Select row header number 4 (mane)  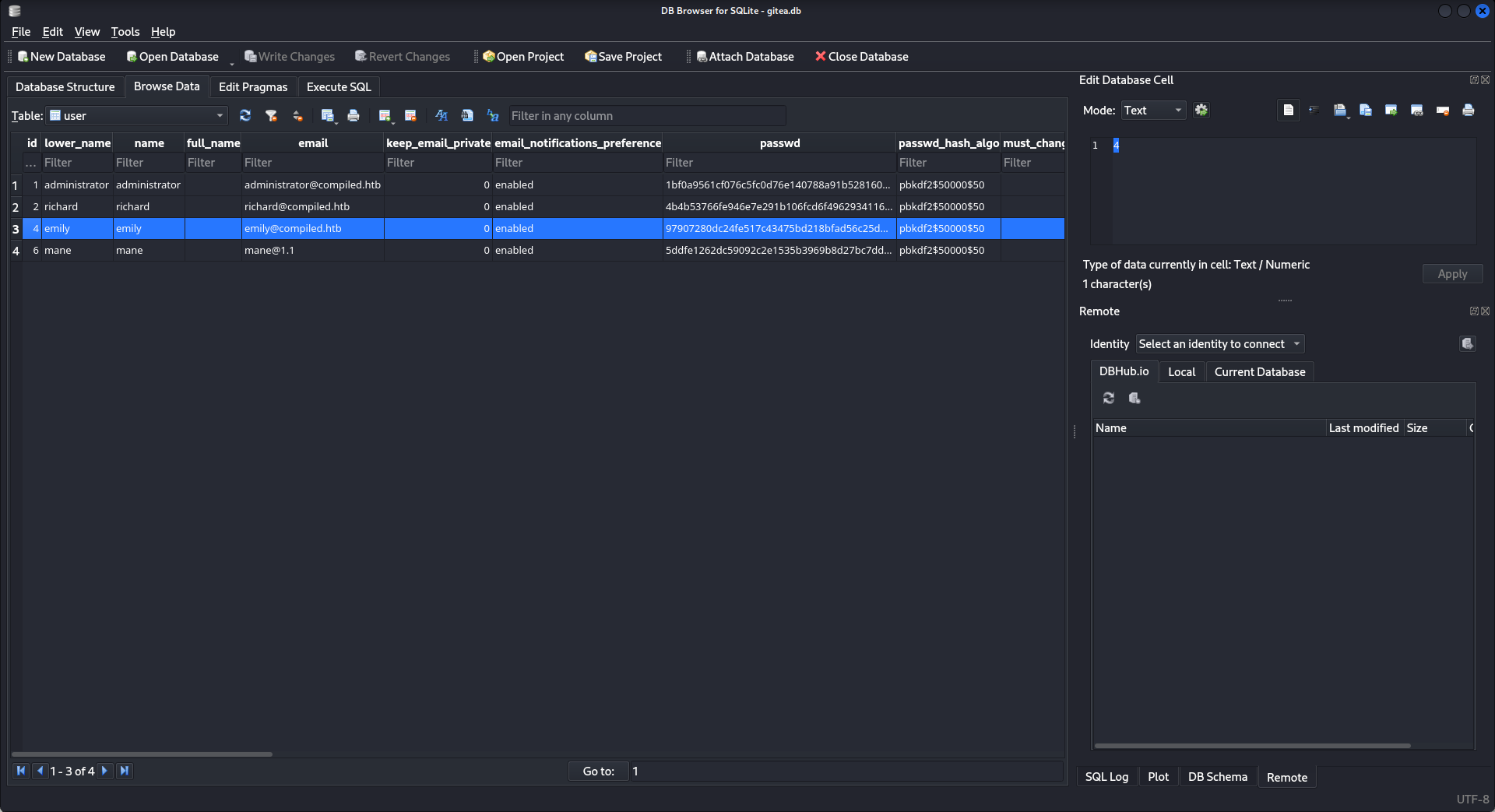(16, 251)
